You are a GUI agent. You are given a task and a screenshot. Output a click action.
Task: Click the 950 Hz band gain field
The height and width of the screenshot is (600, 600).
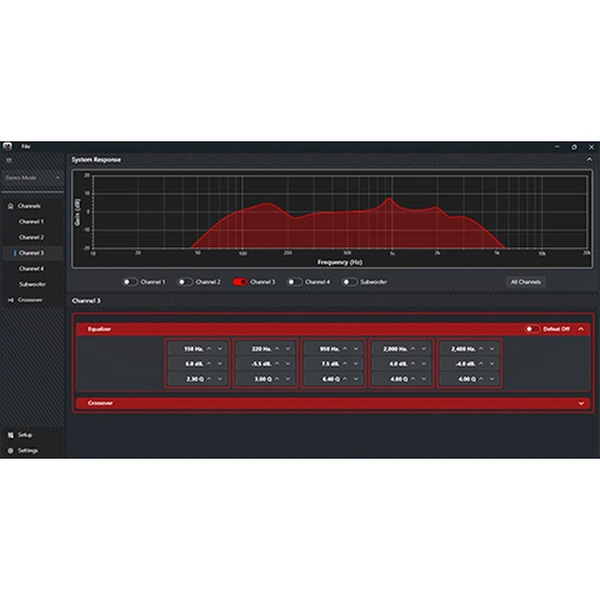point(327,363)
